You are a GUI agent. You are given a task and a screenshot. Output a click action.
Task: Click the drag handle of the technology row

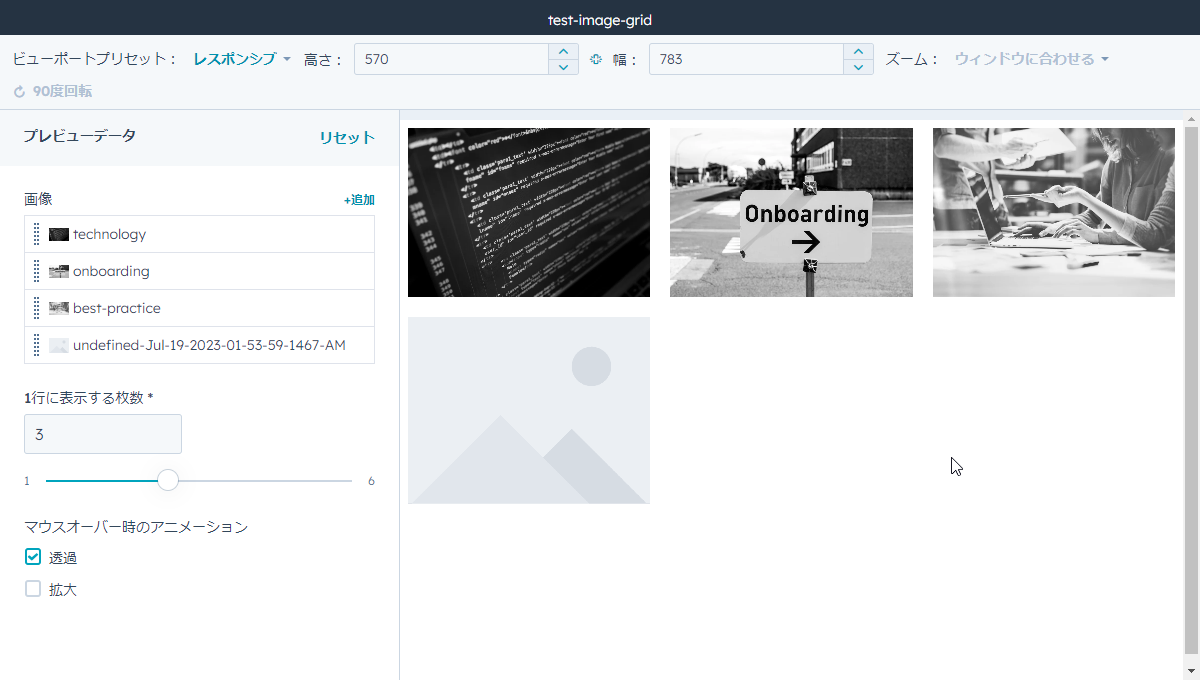point(37,234)
